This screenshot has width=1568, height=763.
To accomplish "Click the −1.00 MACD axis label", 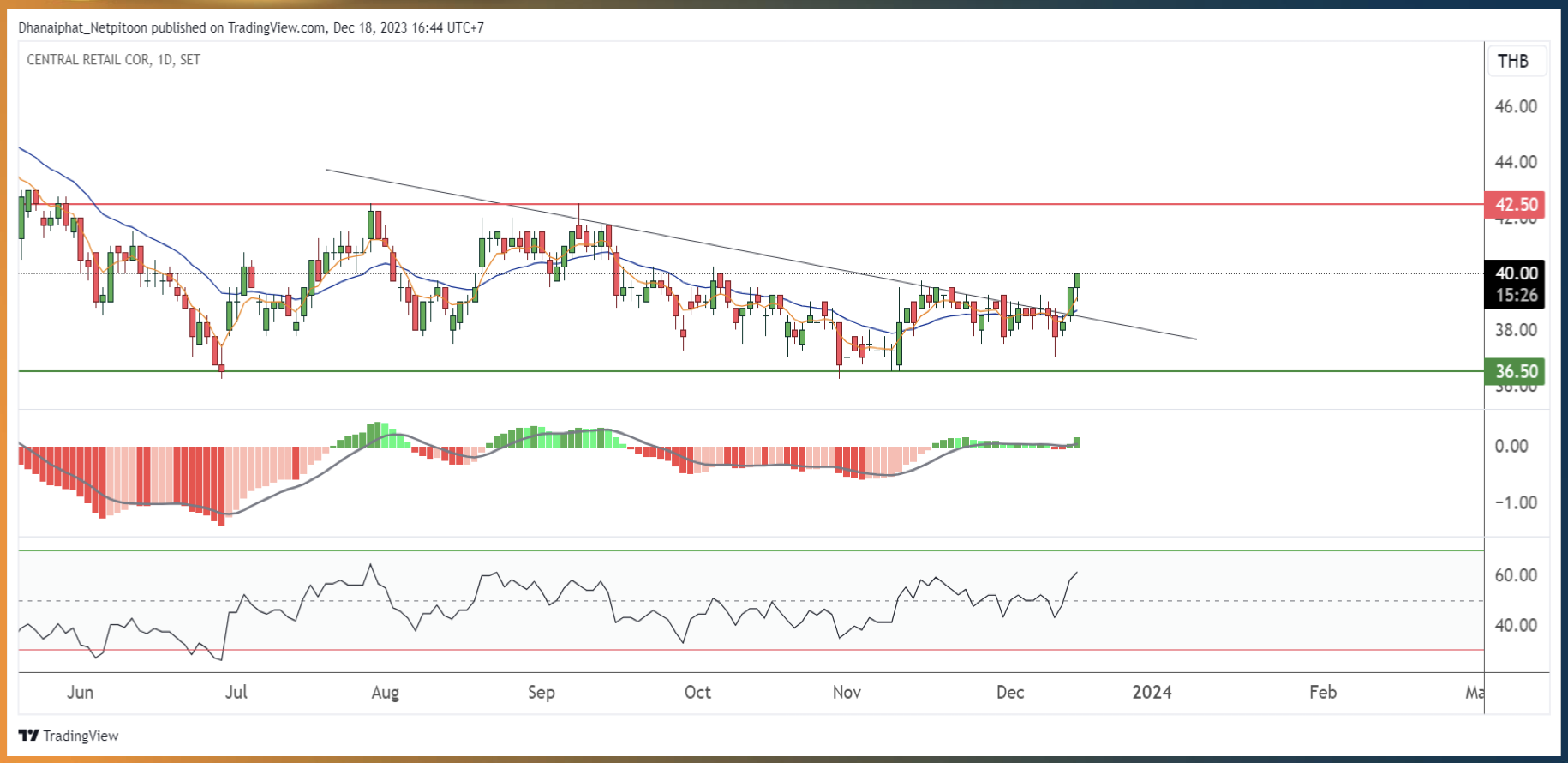I will 1516,502.
